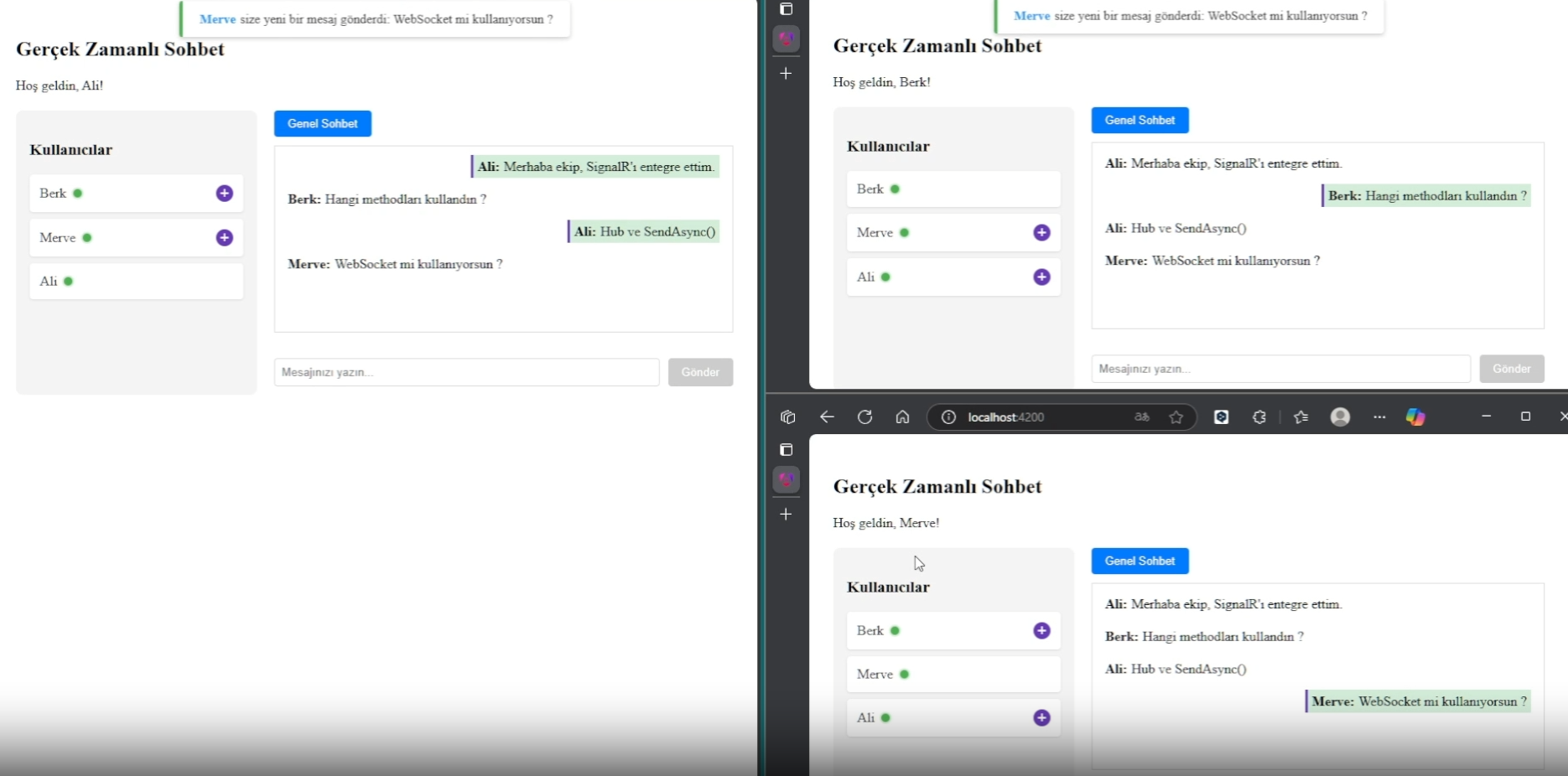Open the favorites list icon
This screenshot has height=776, width=1568.
[1301, 417]
